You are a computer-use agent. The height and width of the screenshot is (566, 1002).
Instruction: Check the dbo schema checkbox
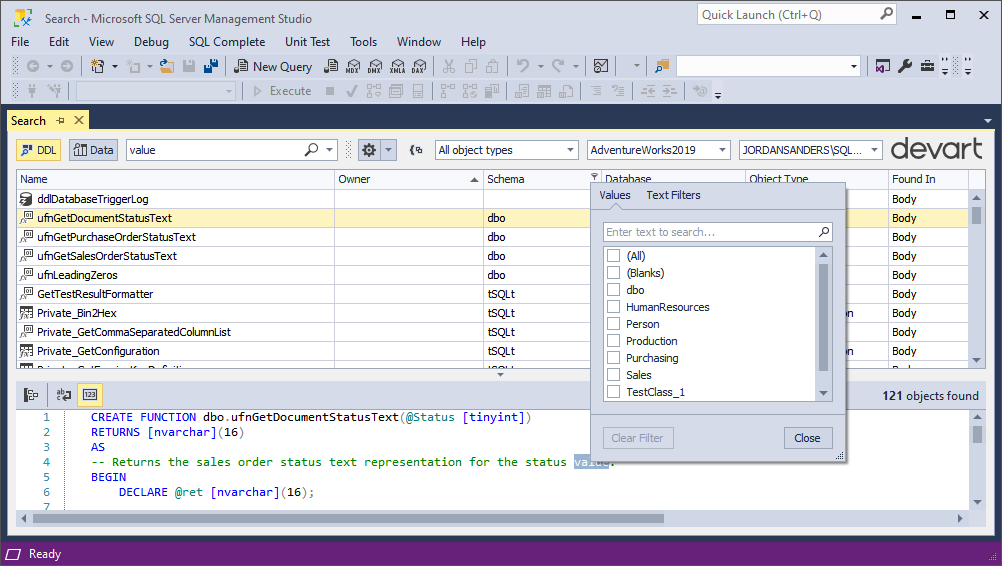coord(613,290)
